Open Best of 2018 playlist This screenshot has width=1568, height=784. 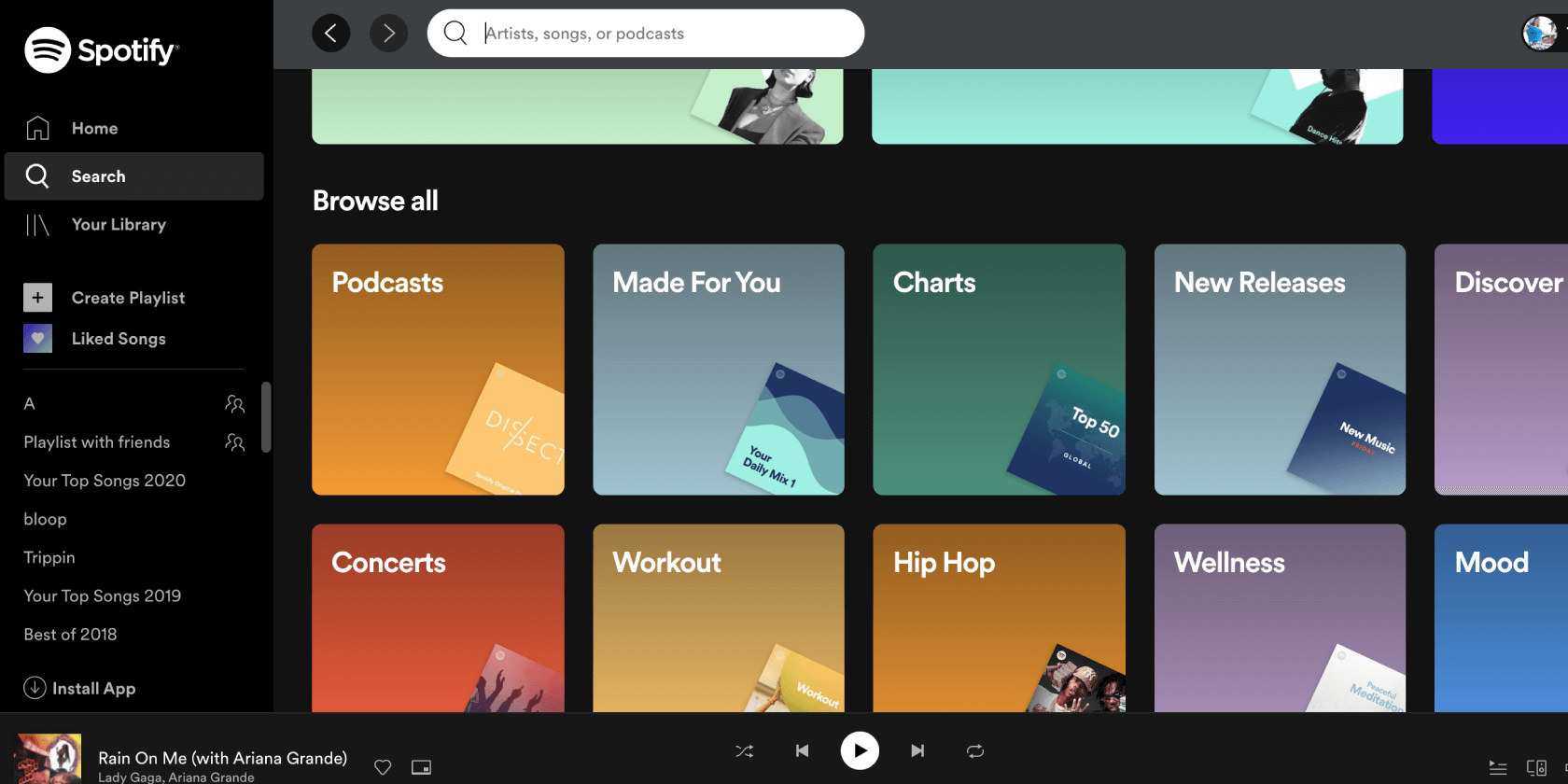point(71,634)
